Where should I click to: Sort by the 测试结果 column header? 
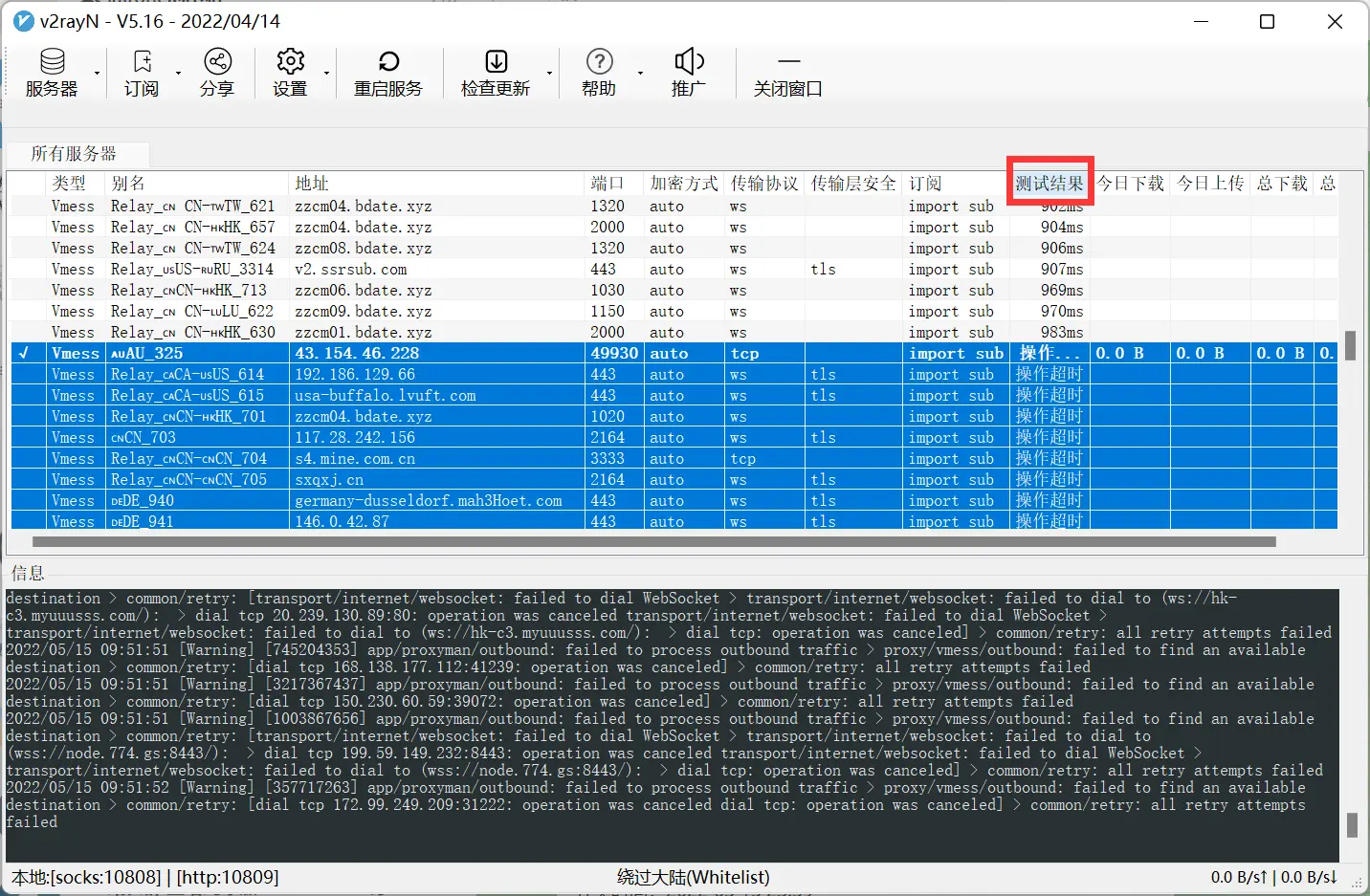pos(1050,184)
